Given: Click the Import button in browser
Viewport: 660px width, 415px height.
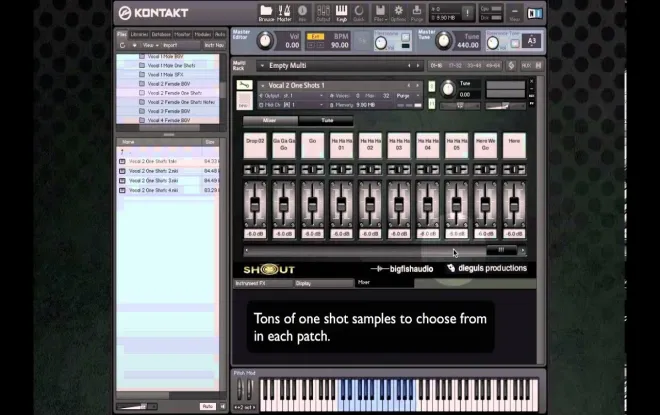Looking at the screenshot, I should click(x=170, y=45).
